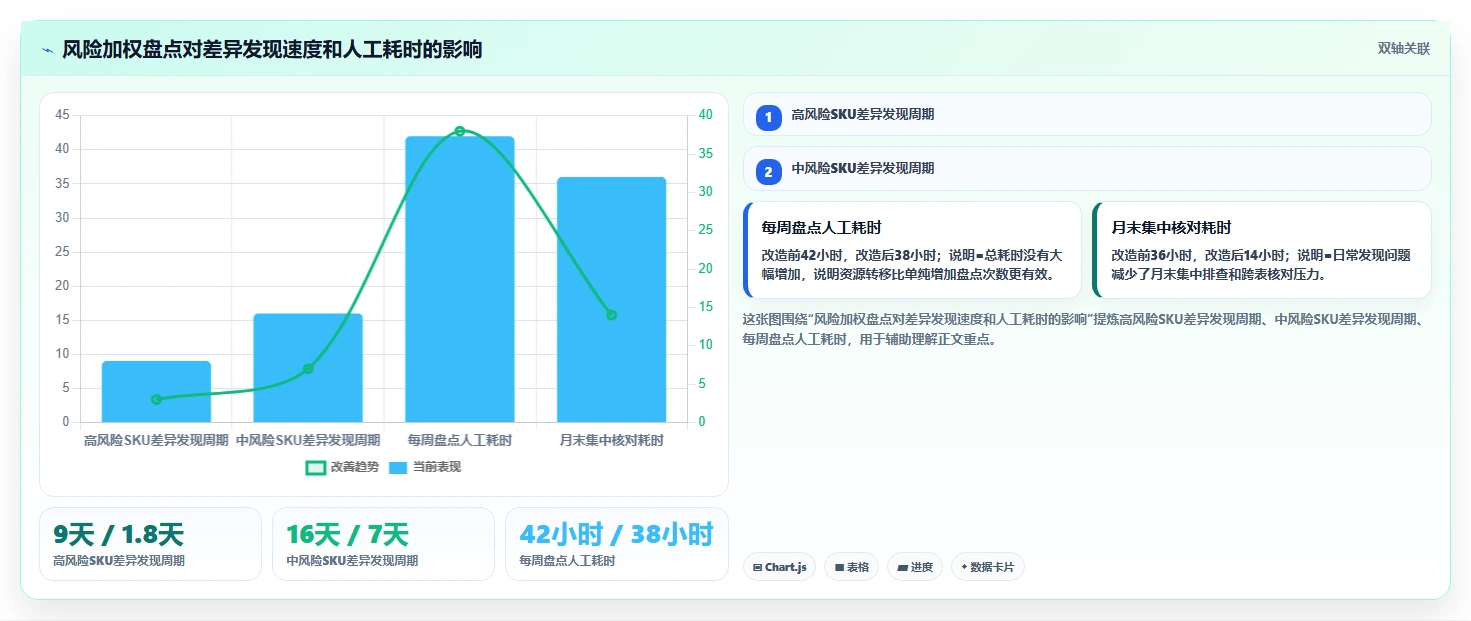Click x-axis label 每周盘点人工耗时
The image size is (1471, 621).
pos(460,440)
